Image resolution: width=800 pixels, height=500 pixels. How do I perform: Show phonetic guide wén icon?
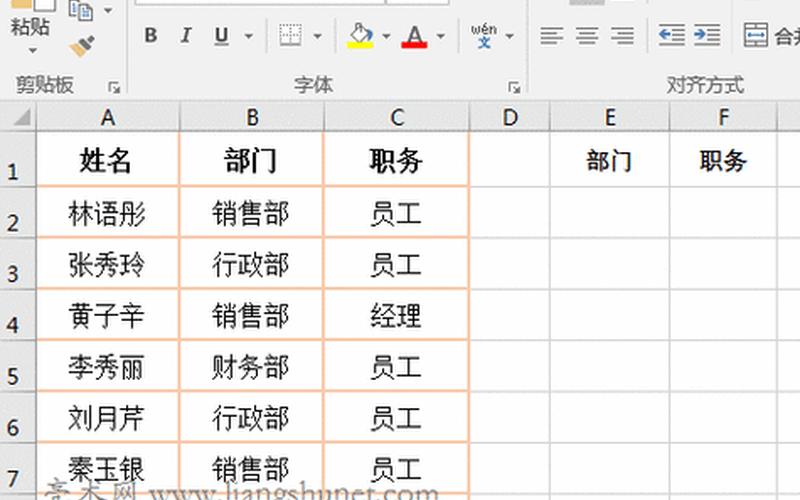[484, 36]
